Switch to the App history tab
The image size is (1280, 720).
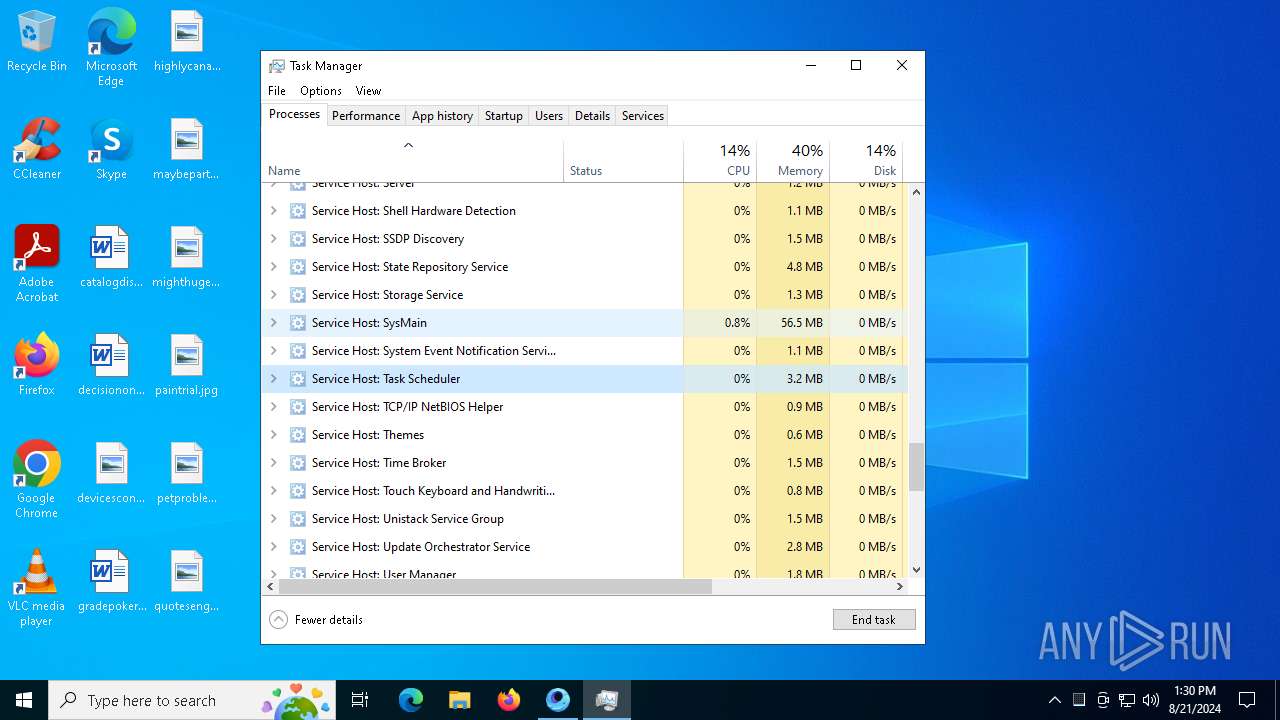pos(442,116)
